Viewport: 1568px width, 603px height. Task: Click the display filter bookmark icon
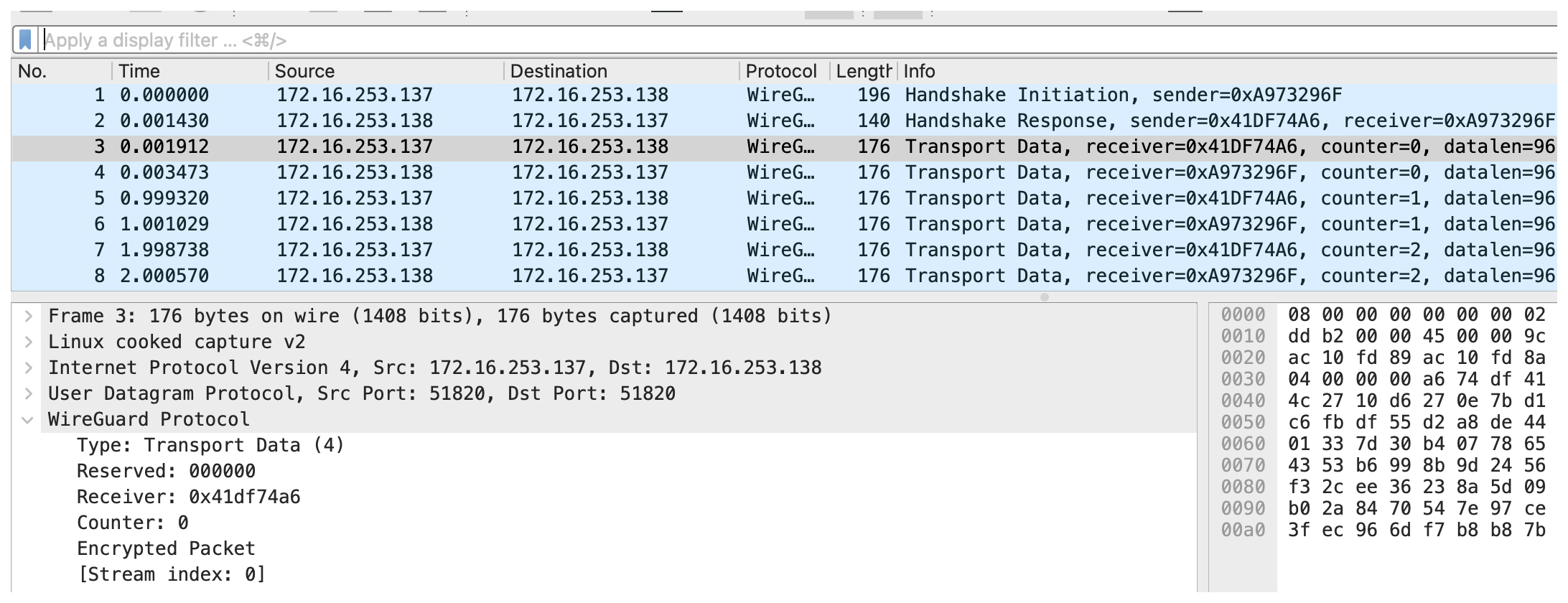(x=26, y=40)
